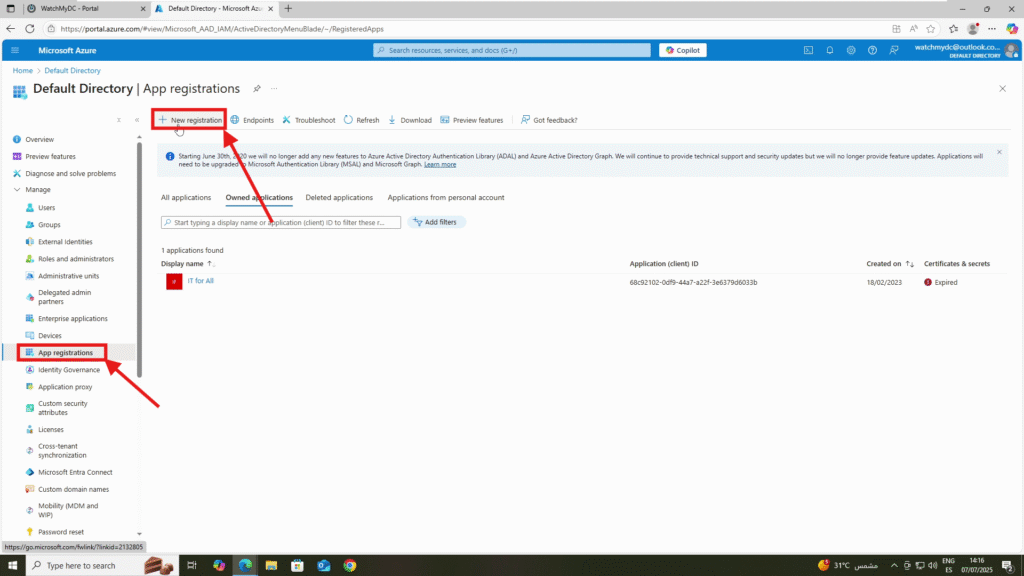The width and height of the screenshot is (1024, 576).
Task: Go to Home breadcrumb
Action: click(x=23, y=71)
